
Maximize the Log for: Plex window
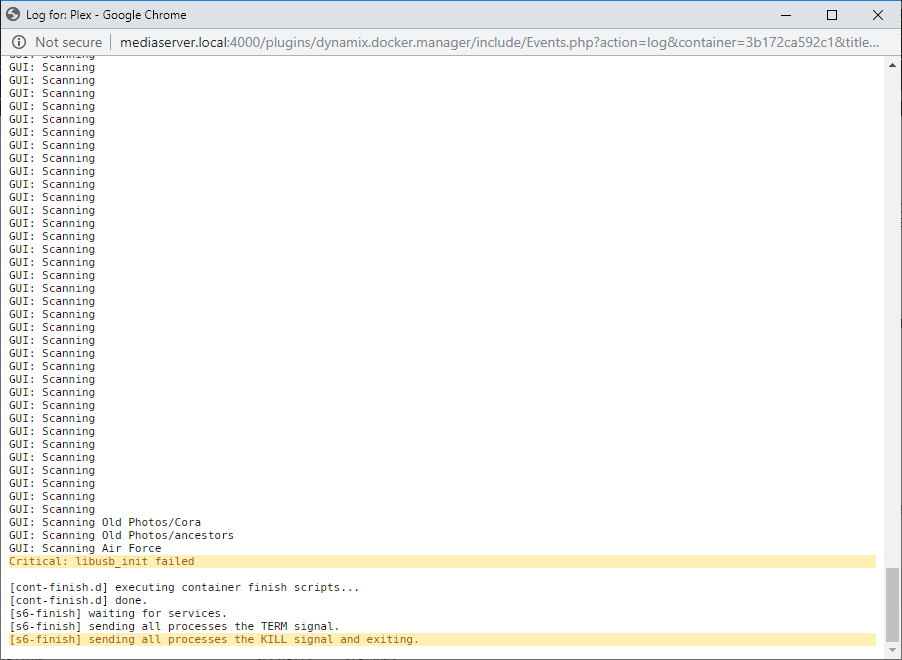coord(832,15)
